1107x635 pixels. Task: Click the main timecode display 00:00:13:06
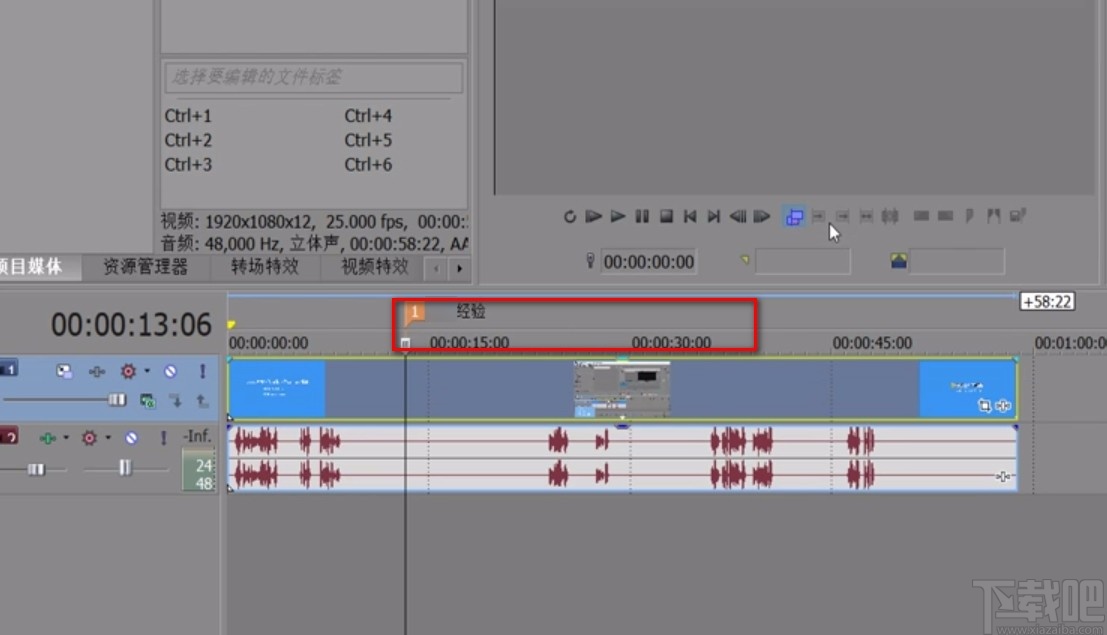(131, 325)
